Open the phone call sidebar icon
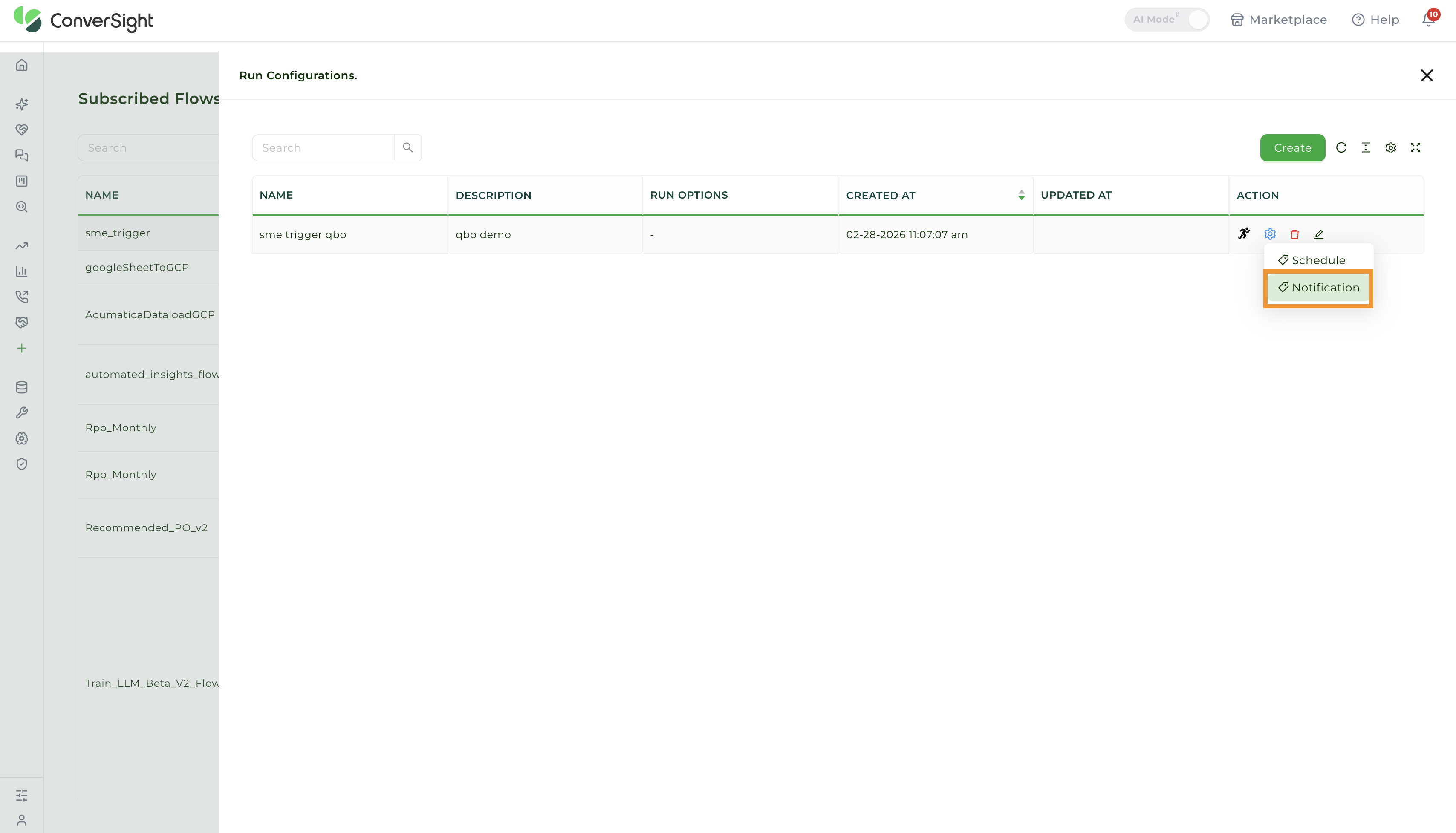This screenshot has width=1456, height=833. pos(22,297)
